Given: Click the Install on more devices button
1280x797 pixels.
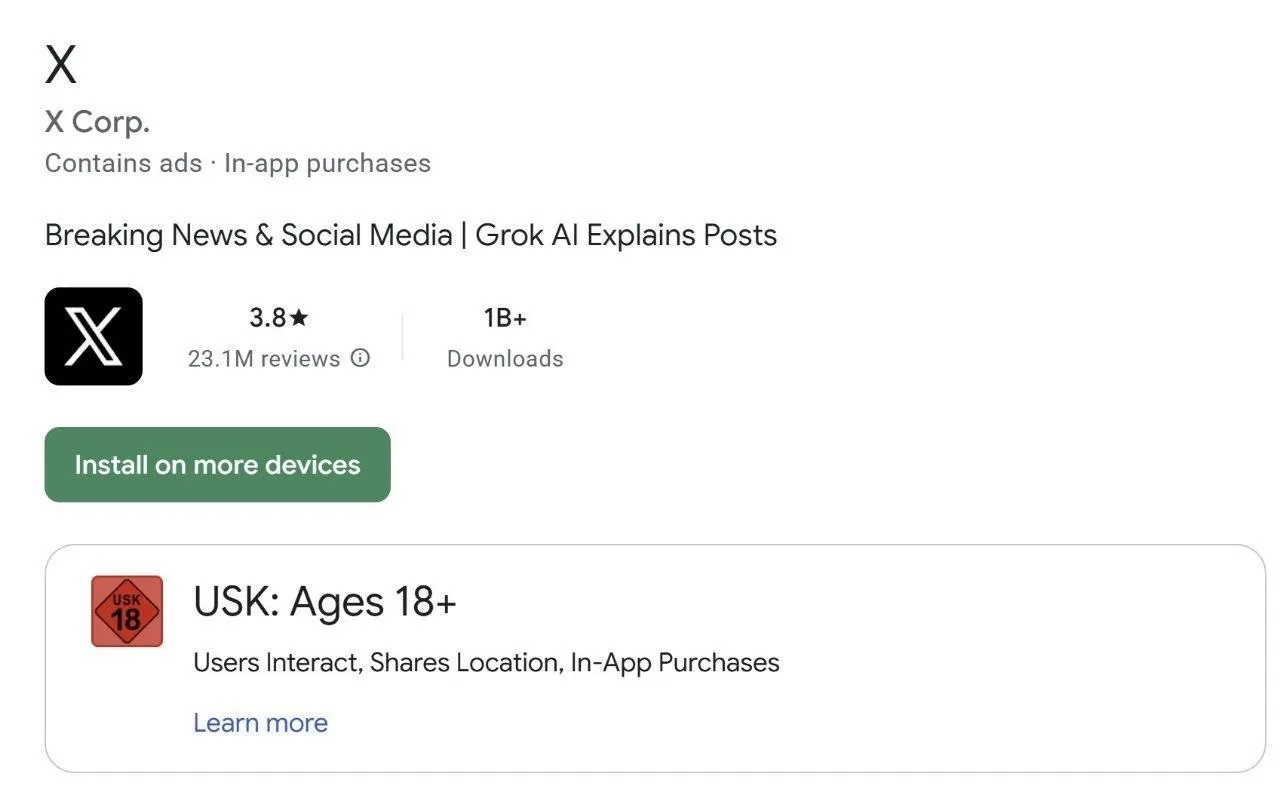Looking at the screenshot, I should coord(217,465).
